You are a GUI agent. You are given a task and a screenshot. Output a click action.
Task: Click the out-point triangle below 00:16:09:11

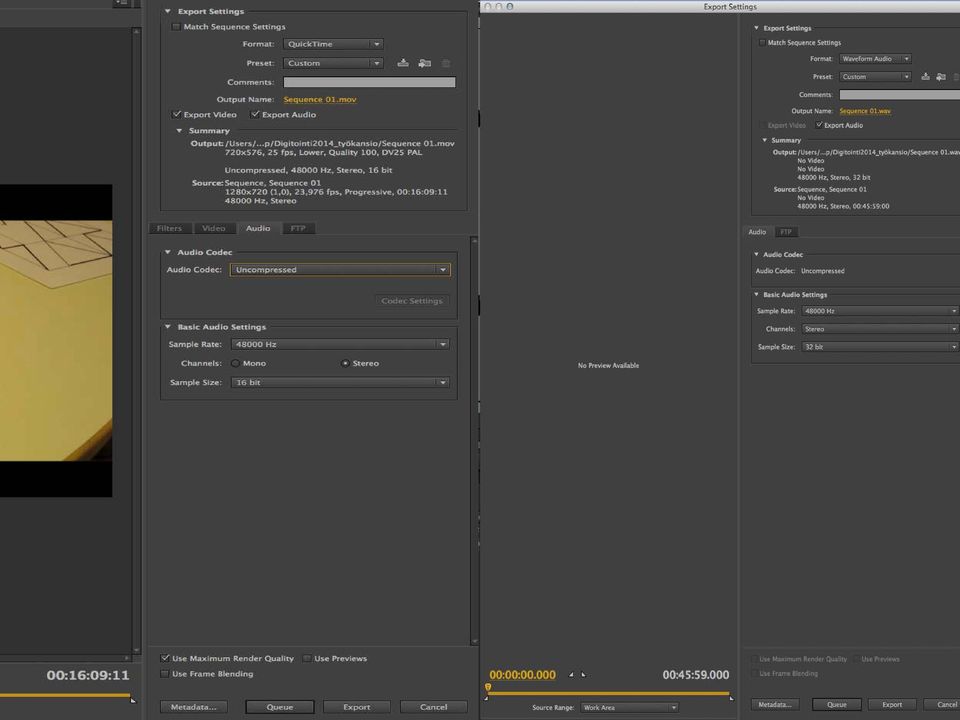pos(133,700)
